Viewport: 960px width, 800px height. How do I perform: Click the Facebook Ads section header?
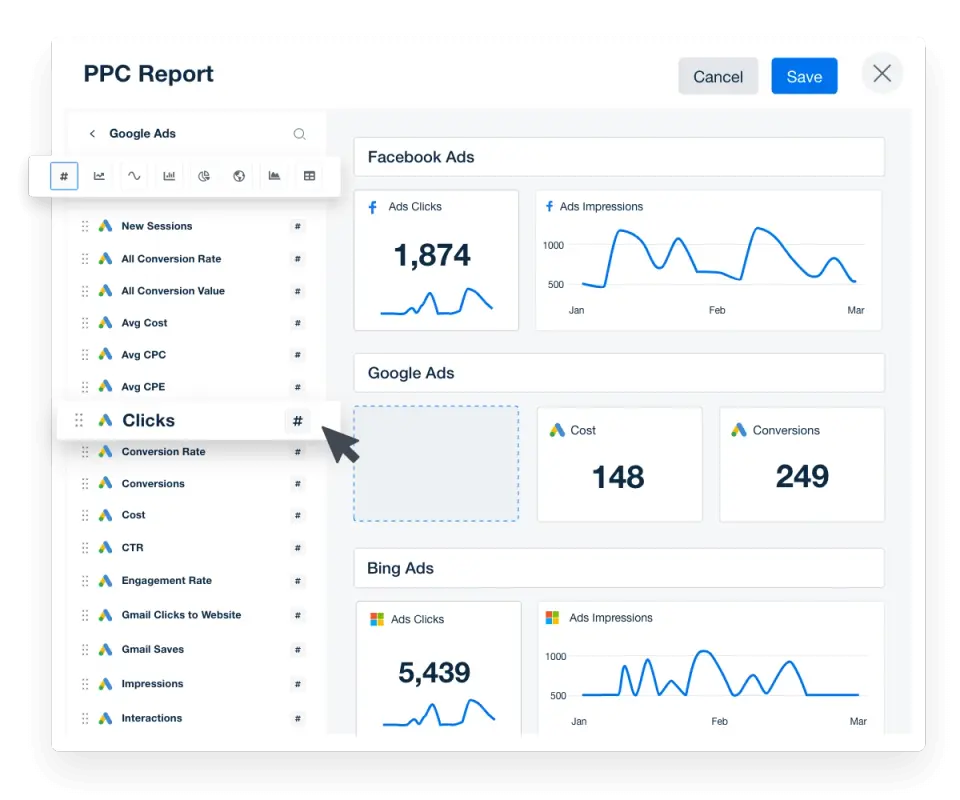[x=619, y=157]
